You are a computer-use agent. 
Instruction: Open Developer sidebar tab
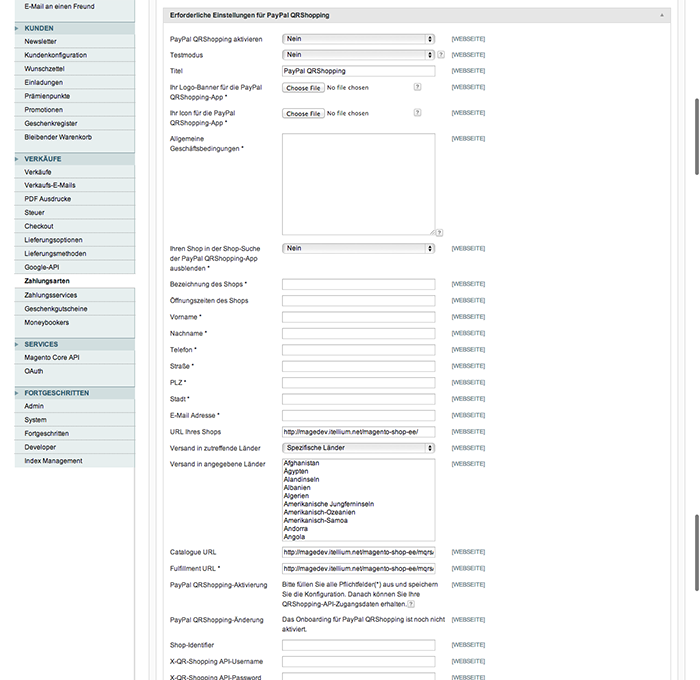(75, 447)
